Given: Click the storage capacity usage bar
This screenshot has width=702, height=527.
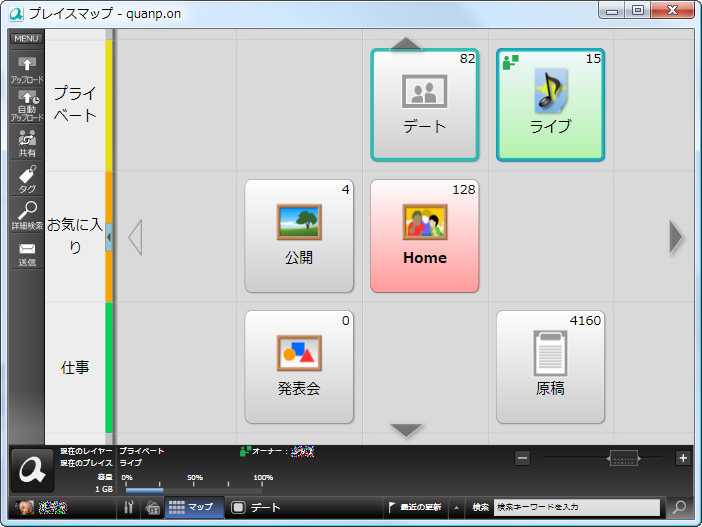Looking at the screenshot, I should [194, 491].
